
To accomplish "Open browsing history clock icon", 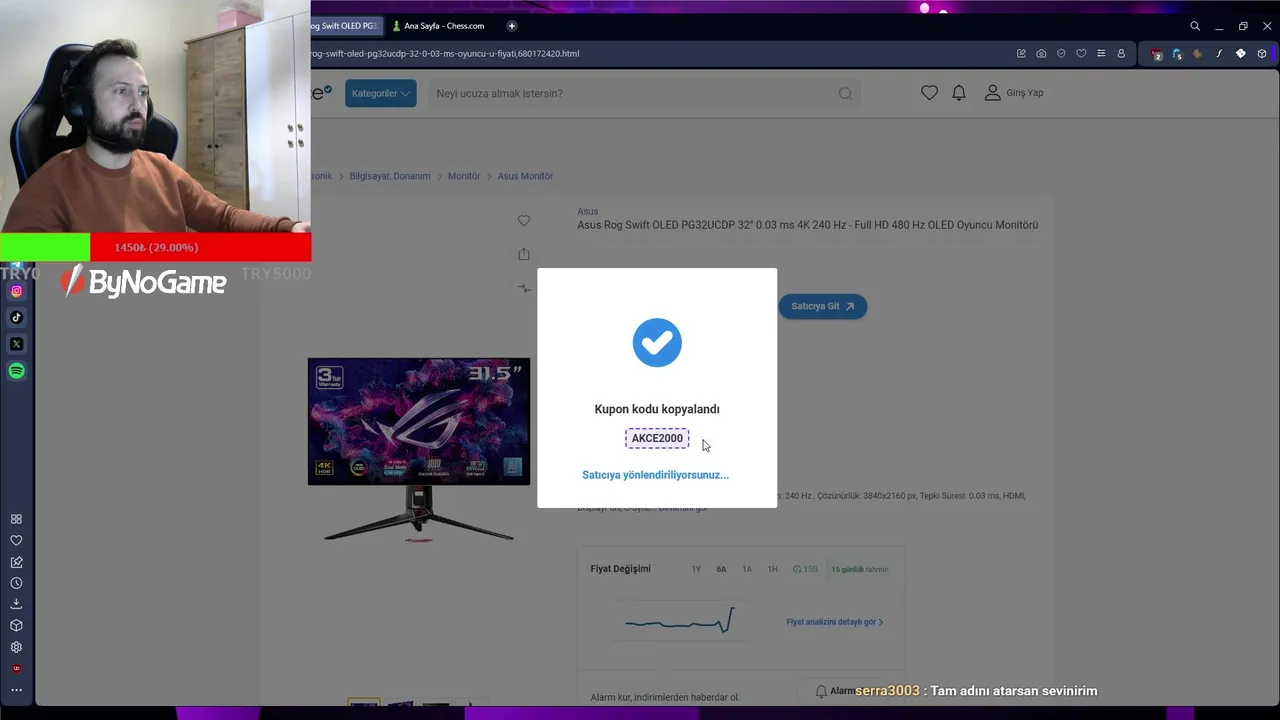I will click(16, 583).
